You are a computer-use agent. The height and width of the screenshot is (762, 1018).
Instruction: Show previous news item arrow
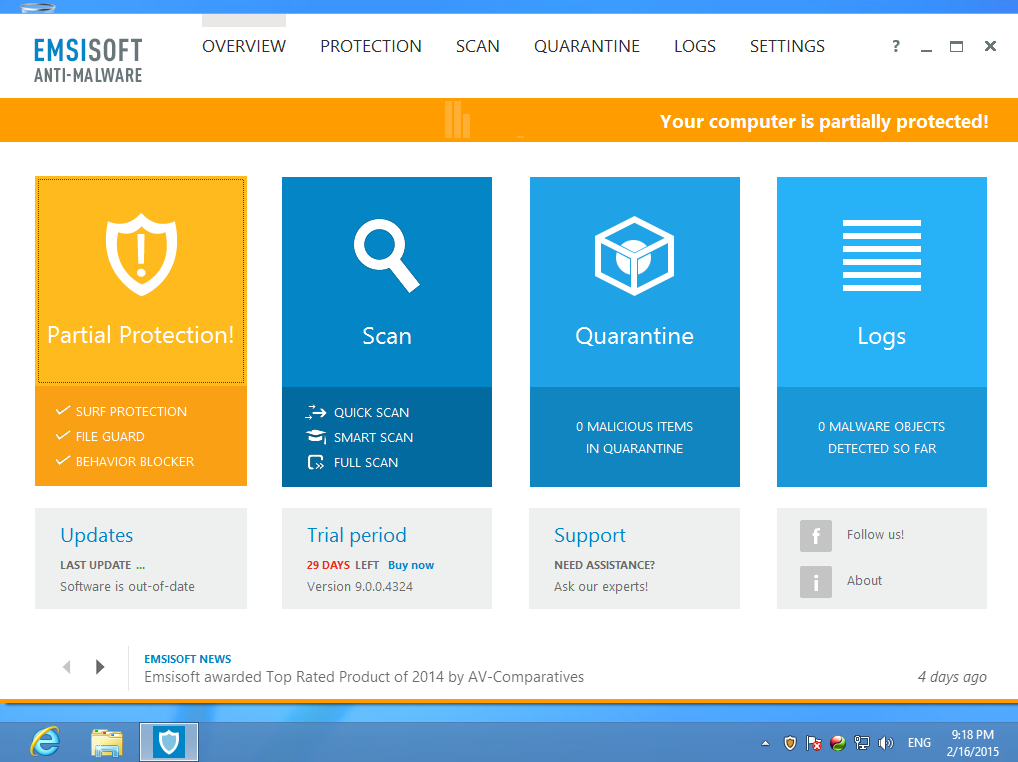66,667
